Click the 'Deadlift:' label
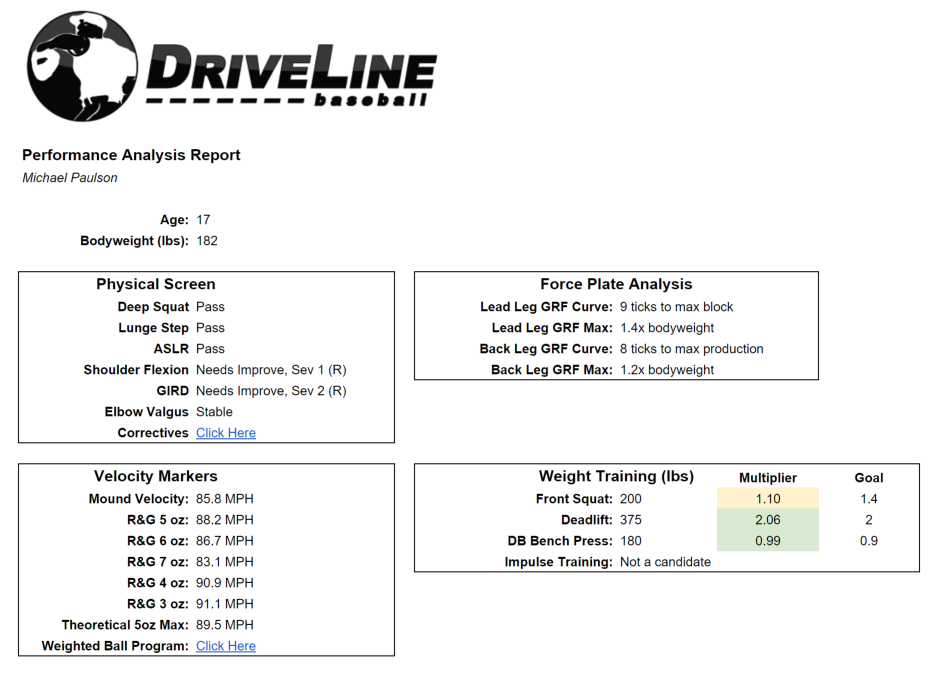The width and height of the screenshot is (941, 683). (586, 520)
